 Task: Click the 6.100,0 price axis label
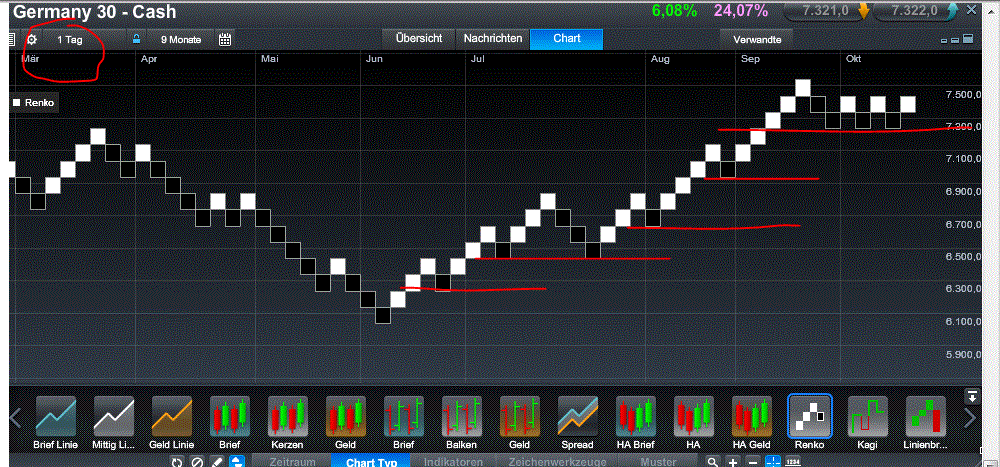963,322
